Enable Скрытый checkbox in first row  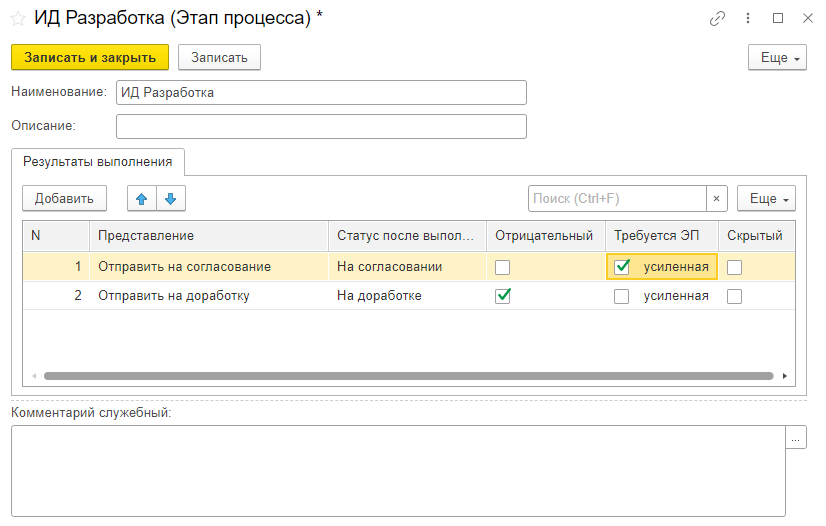point(734,267)
